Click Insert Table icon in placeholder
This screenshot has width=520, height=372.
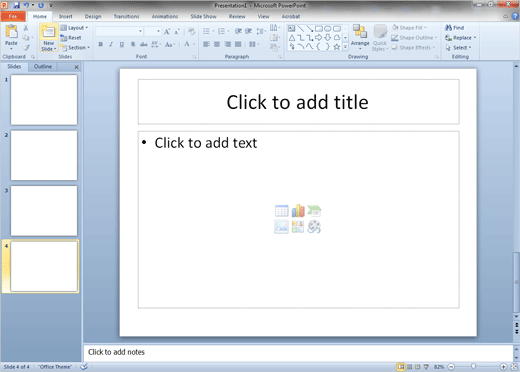click(282, 211)
